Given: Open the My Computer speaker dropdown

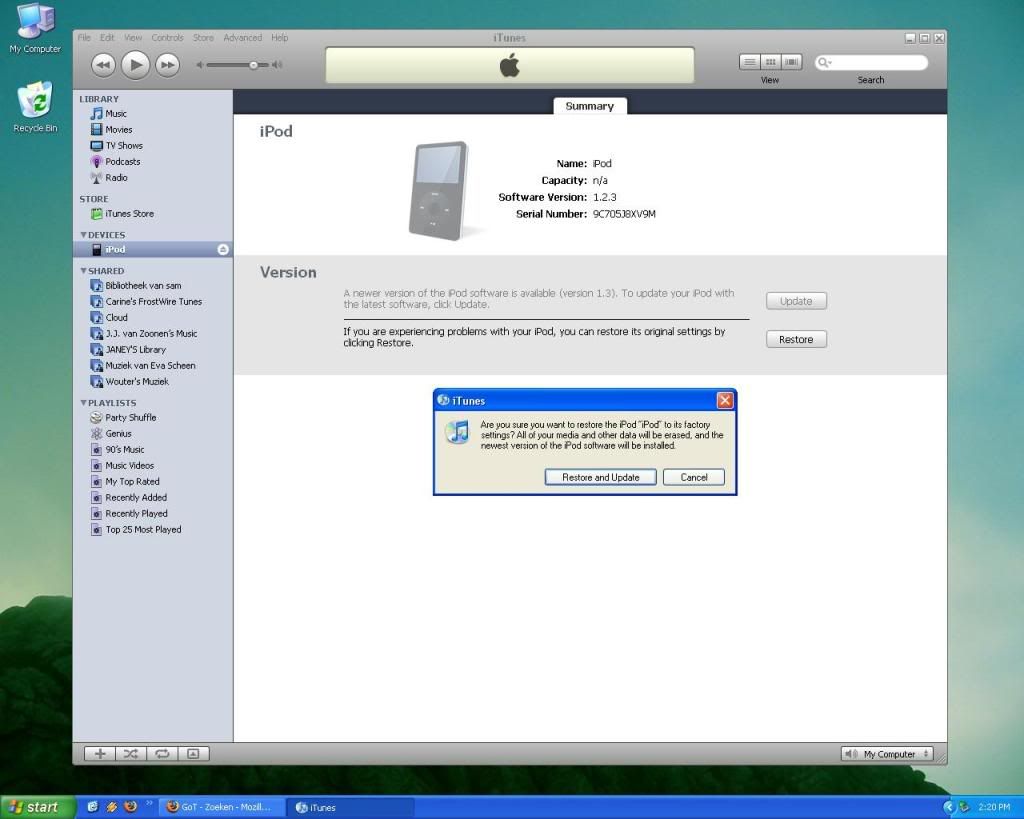Looking at the screenshot, I should 887,754.
